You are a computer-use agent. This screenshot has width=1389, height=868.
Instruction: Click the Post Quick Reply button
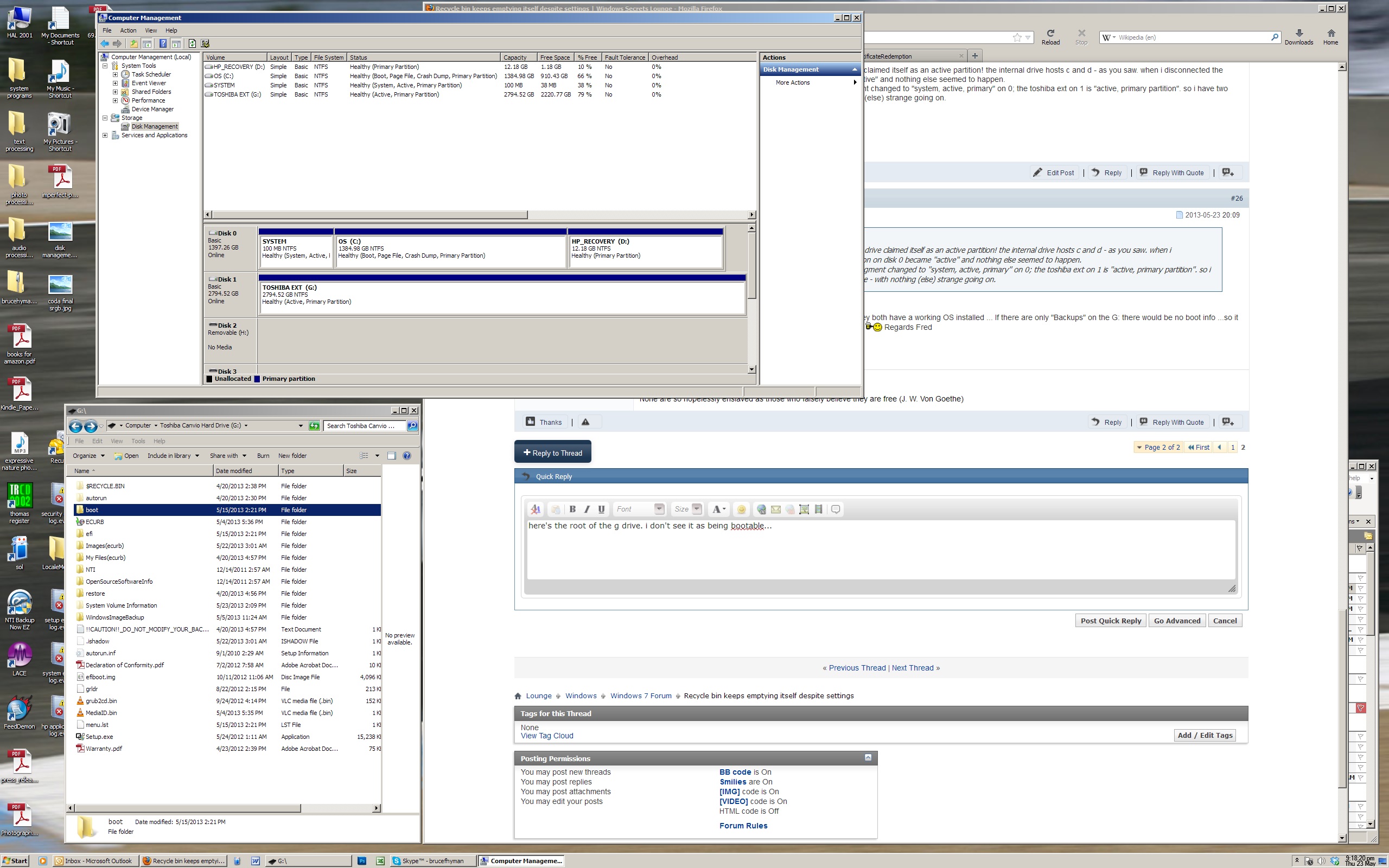pyautogui.click(x=1110, y=621)
